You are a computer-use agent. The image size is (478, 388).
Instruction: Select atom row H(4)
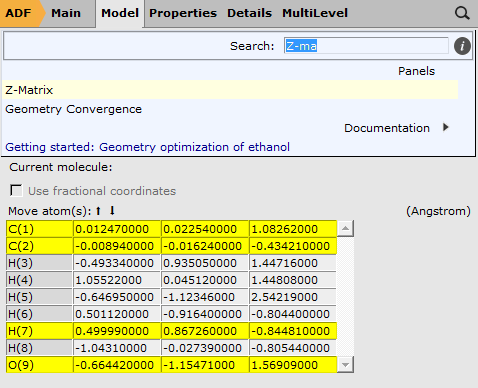tap(39, 280)
